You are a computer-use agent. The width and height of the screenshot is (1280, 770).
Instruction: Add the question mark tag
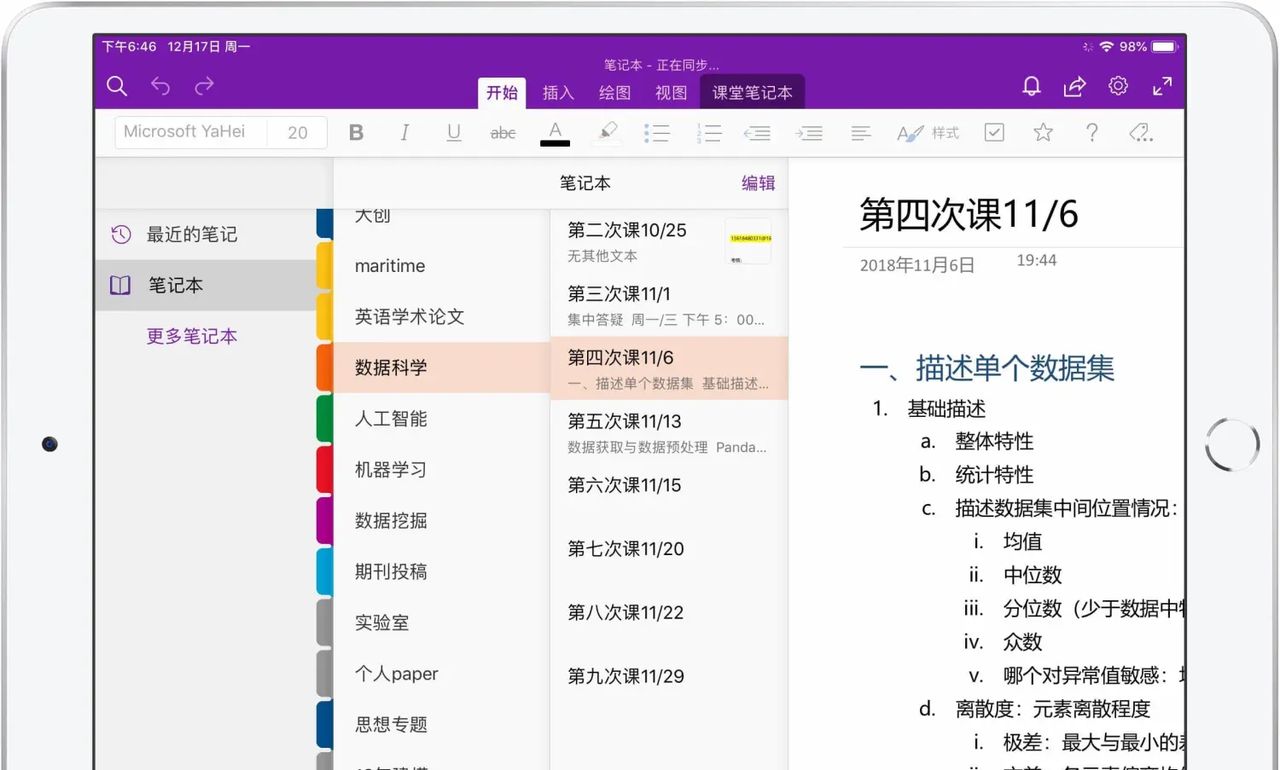[x=1092, y=132]
